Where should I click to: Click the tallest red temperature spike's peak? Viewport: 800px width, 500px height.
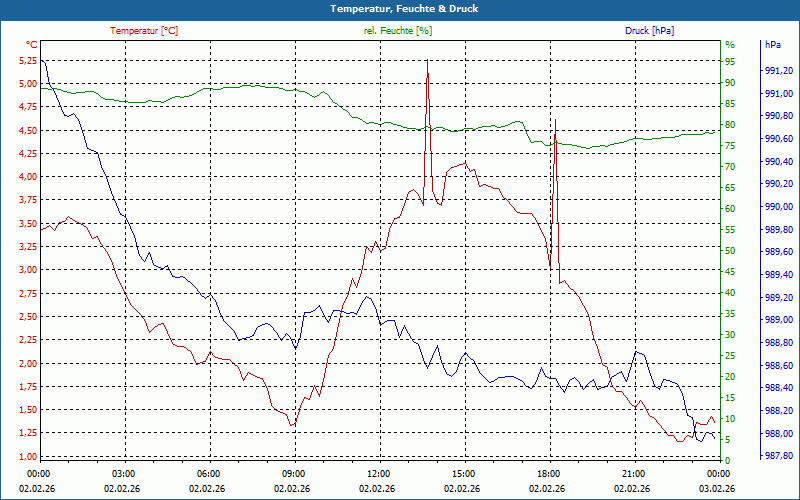pos(427,62)
